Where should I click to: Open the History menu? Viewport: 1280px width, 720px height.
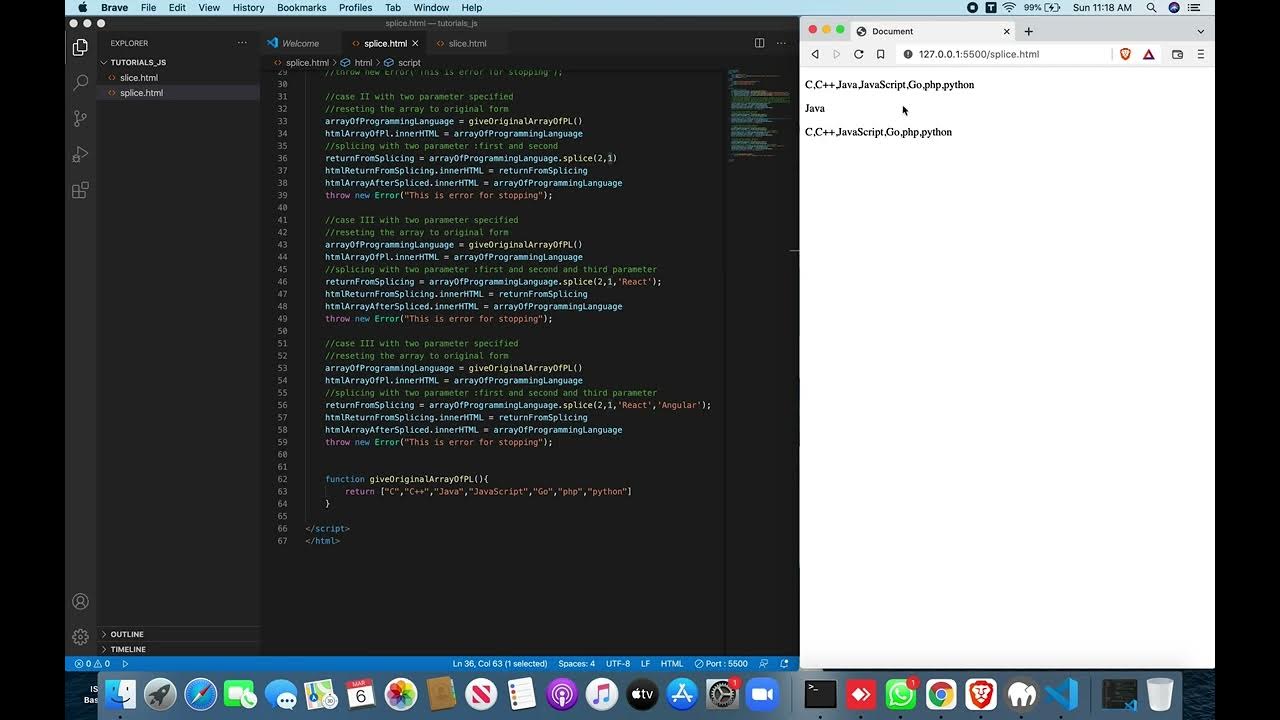pos(248,7)
